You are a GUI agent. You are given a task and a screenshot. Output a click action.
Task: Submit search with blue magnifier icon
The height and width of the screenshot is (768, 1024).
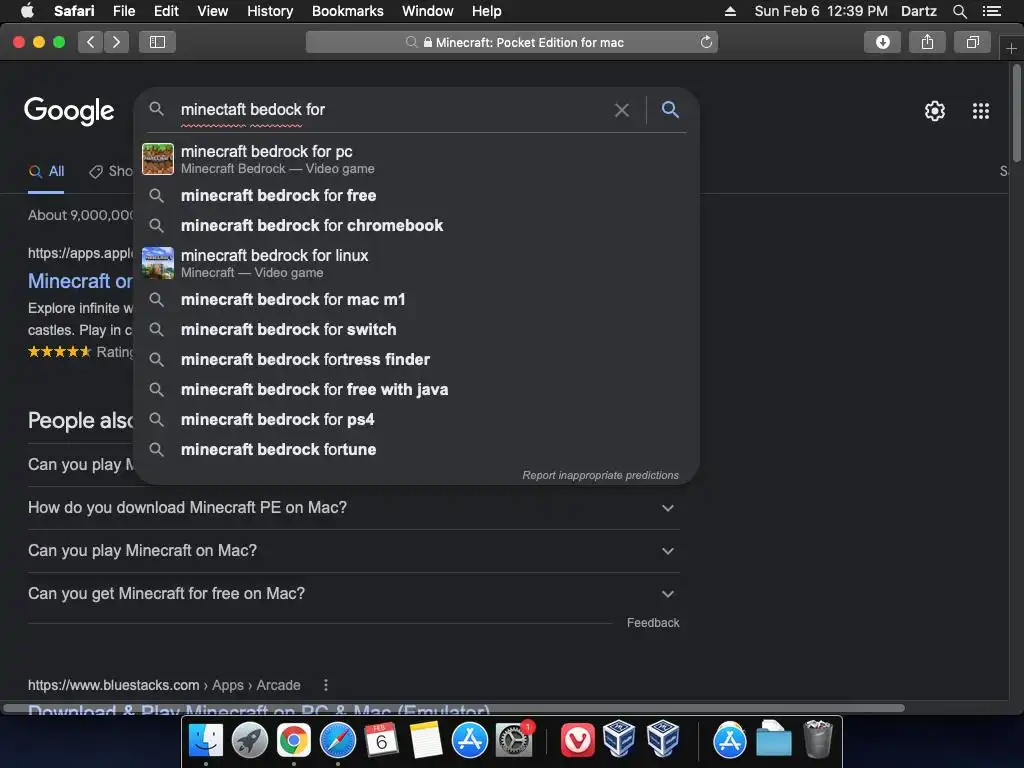[670, 109]
